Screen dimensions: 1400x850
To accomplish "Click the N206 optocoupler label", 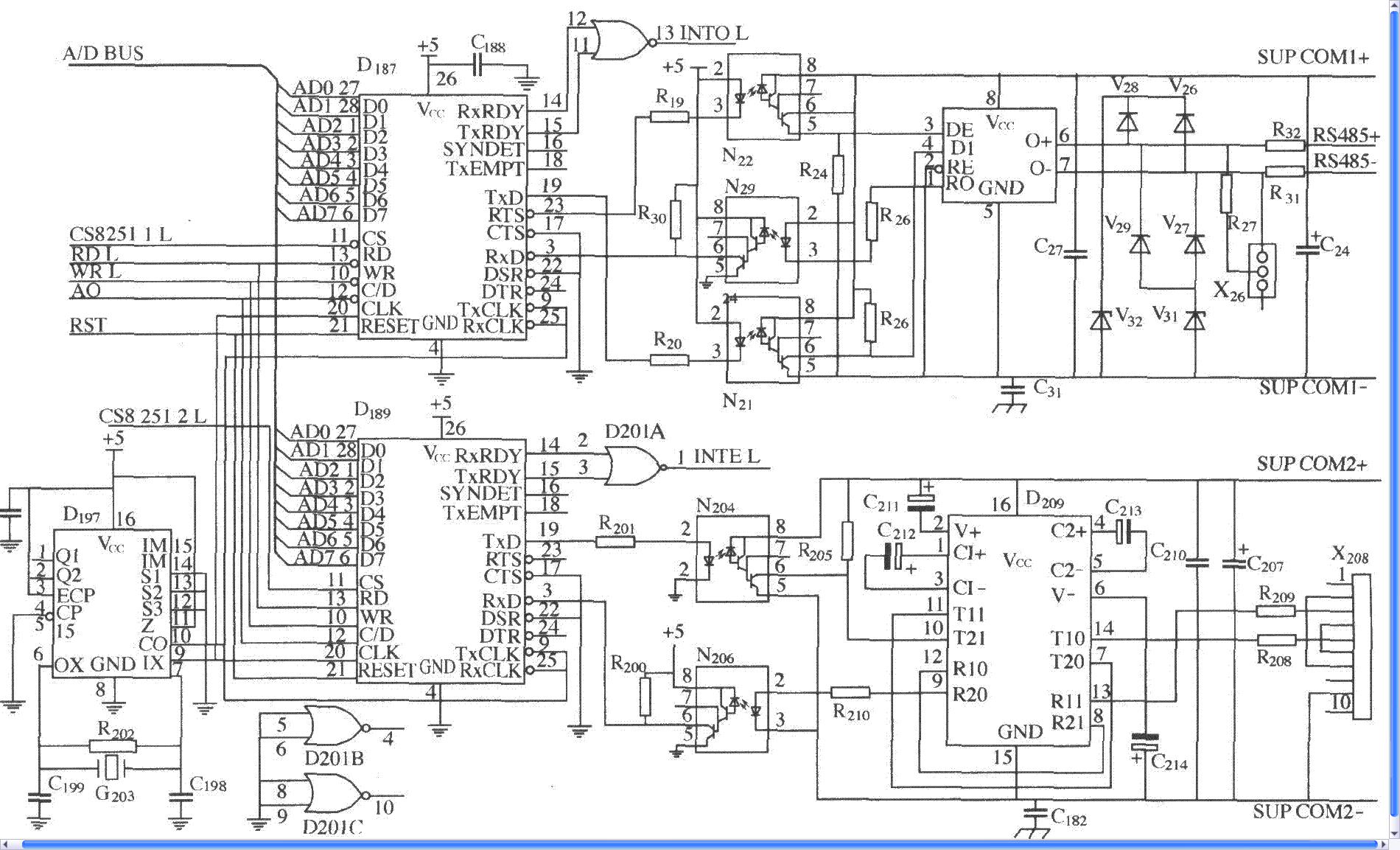I will click(715, 656).
